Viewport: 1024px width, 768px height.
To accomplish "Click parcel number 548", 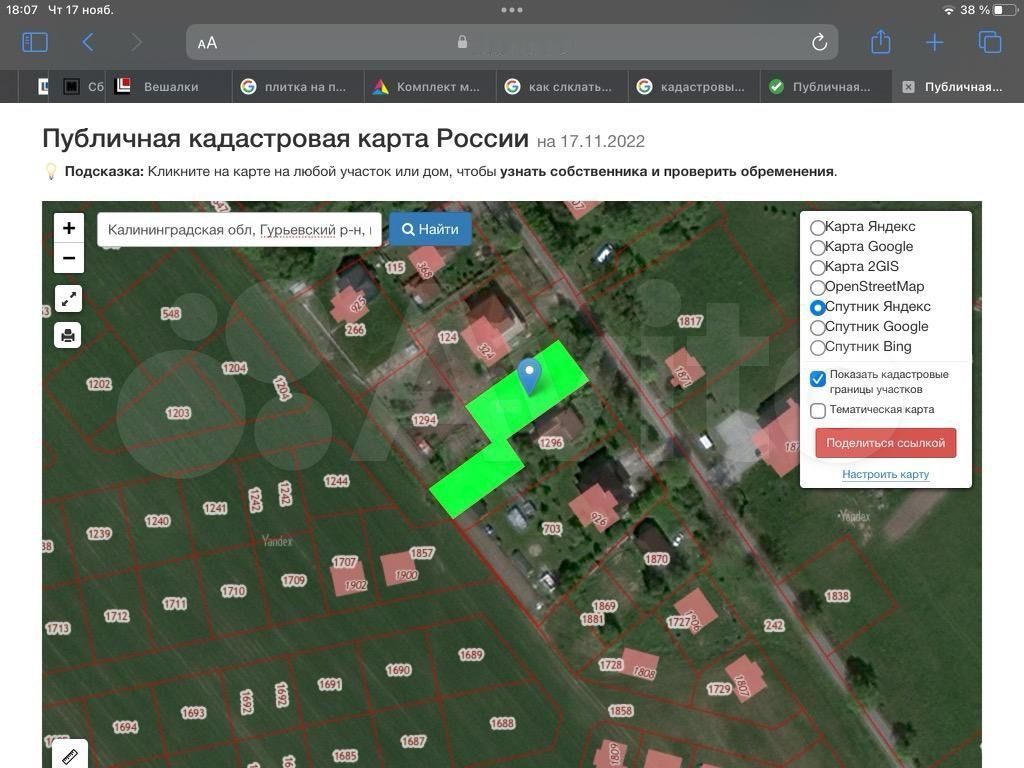I will coord(170,313).
